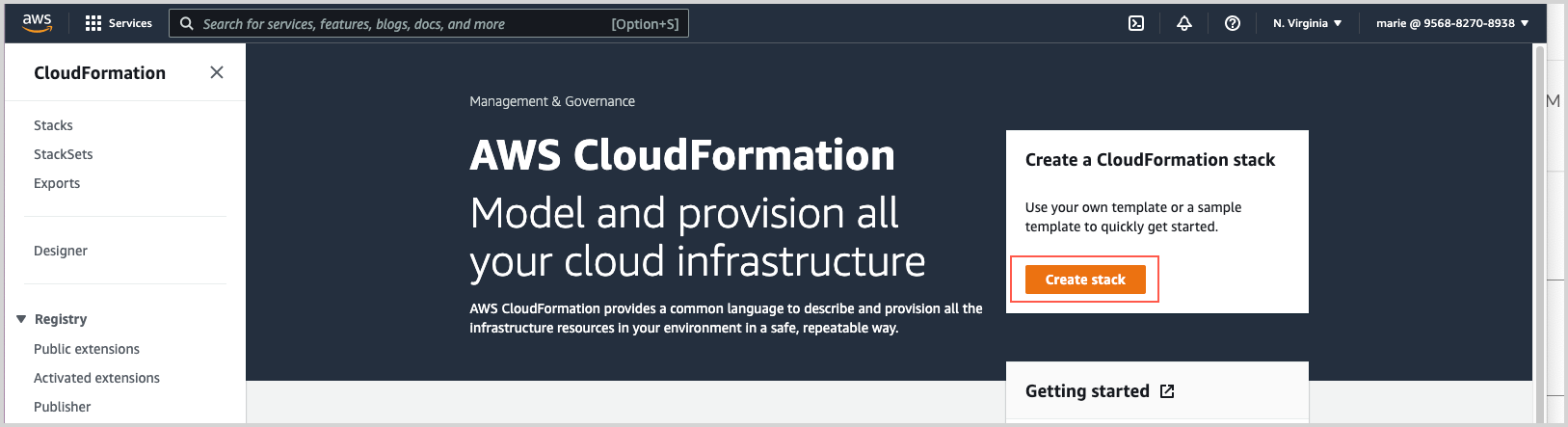Open the notifications bell
This screenshot has height=427, width=1568.
pos(1184,23)
